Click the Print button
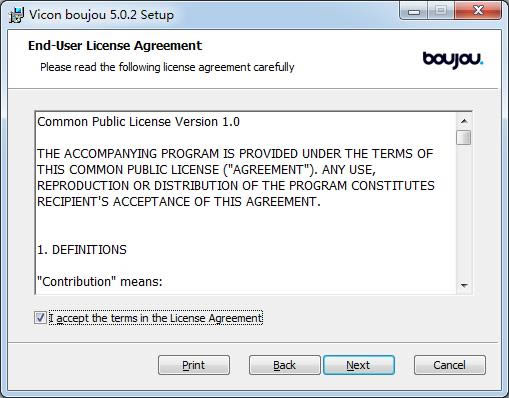Screen dimensions: 509x398 click(x=194, y=365)
